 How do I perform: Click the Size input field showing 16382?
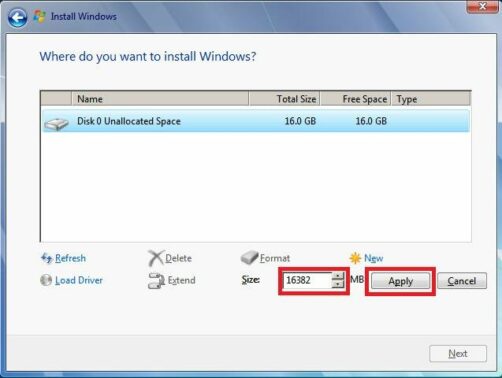coord(307,280)
